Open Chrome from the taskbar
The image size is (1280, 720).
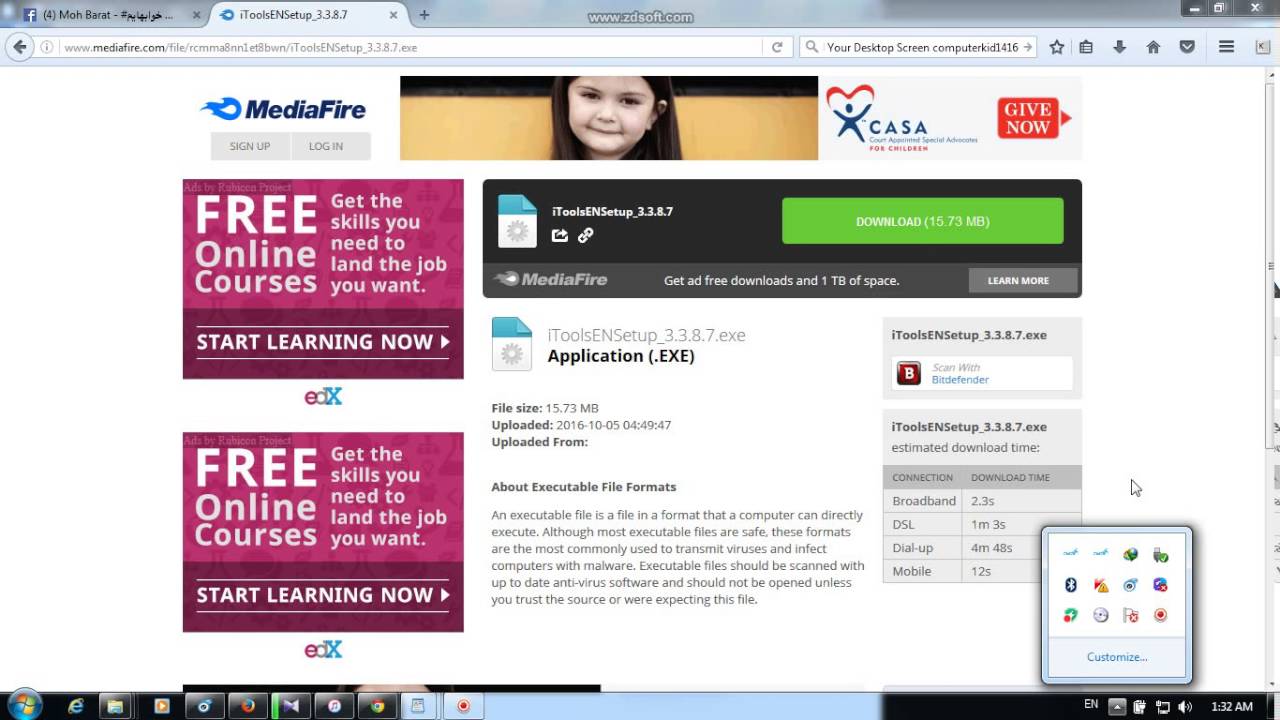pyautogui.click(x=377, y=705)
